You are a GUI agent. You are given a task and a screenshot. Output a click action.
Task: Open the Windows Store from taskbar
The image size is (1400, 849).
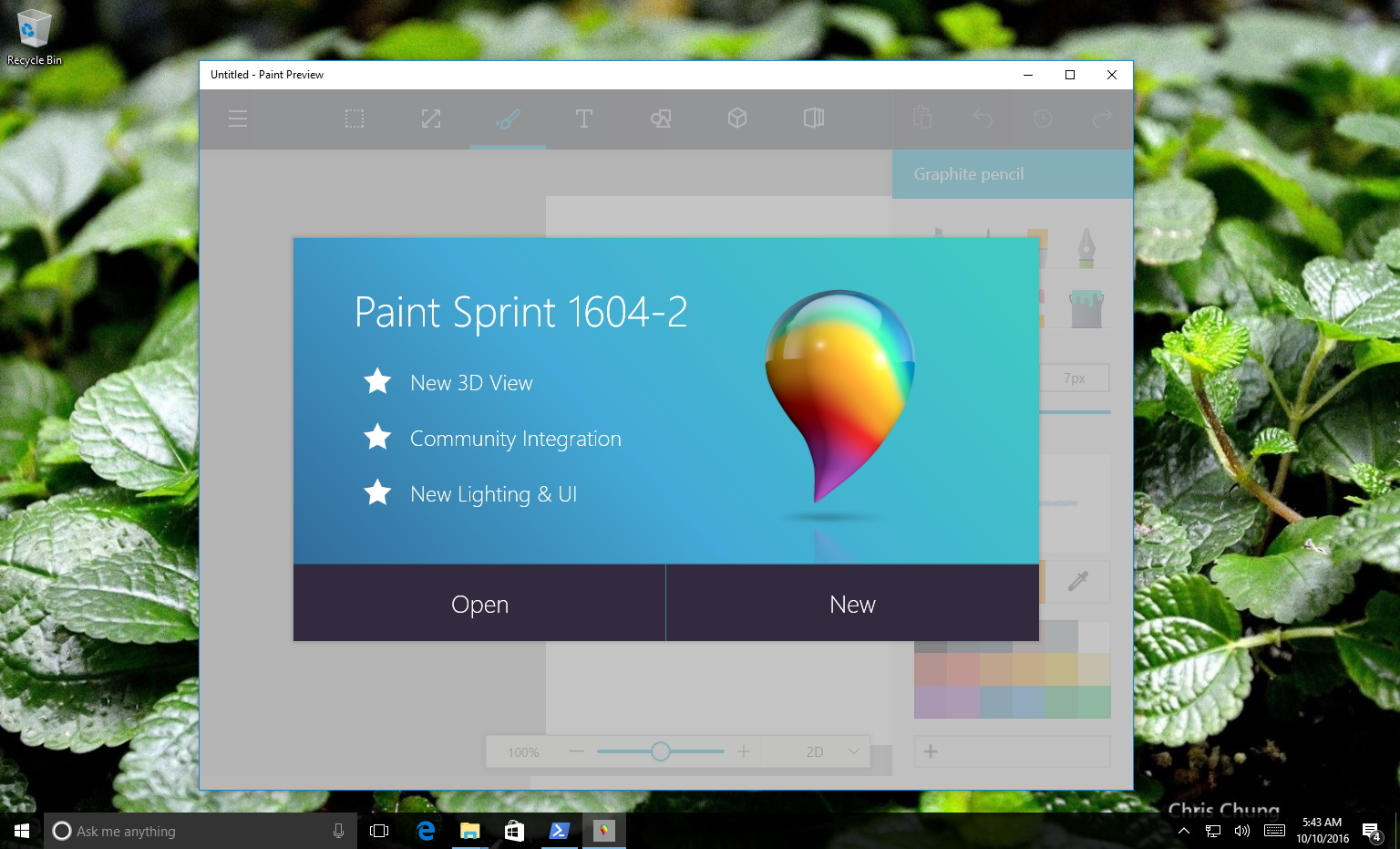coord(514,831)
